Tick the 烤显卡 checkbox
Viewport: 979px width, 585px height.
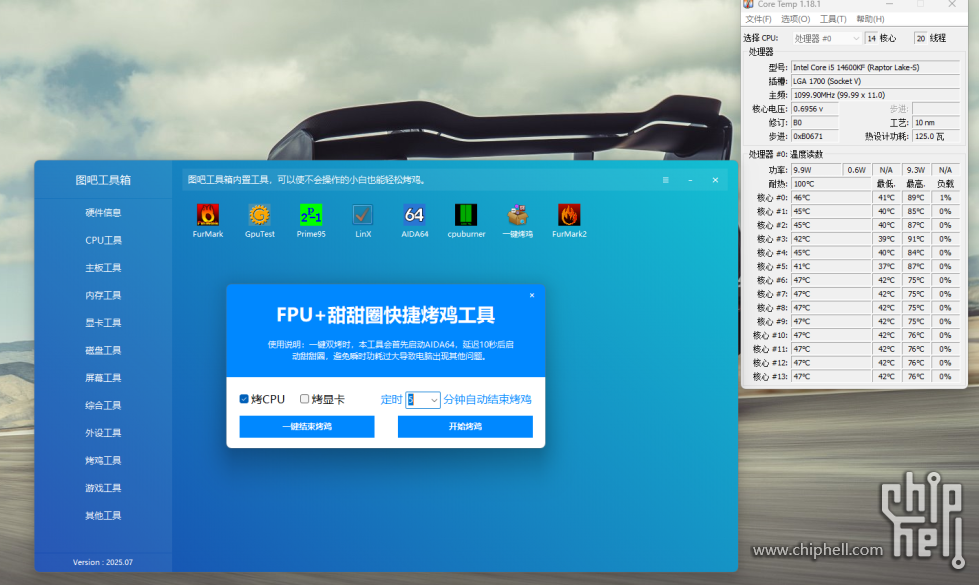(305, 399)
